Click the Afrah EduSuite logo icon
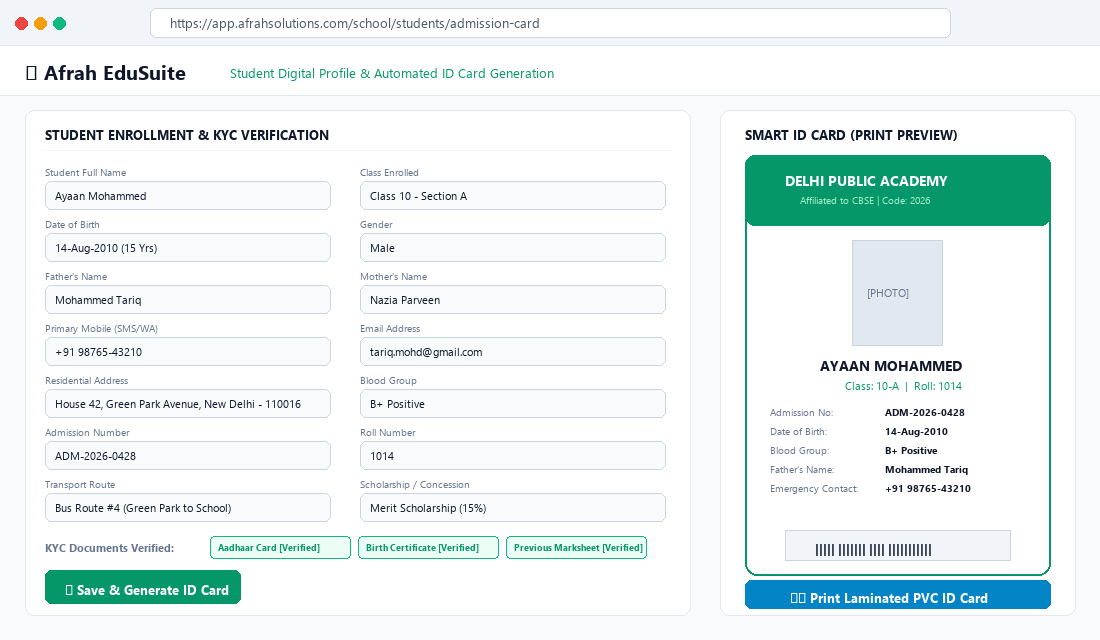The height and width of the screenshot is (640, 1100). (x=32, y=73)
